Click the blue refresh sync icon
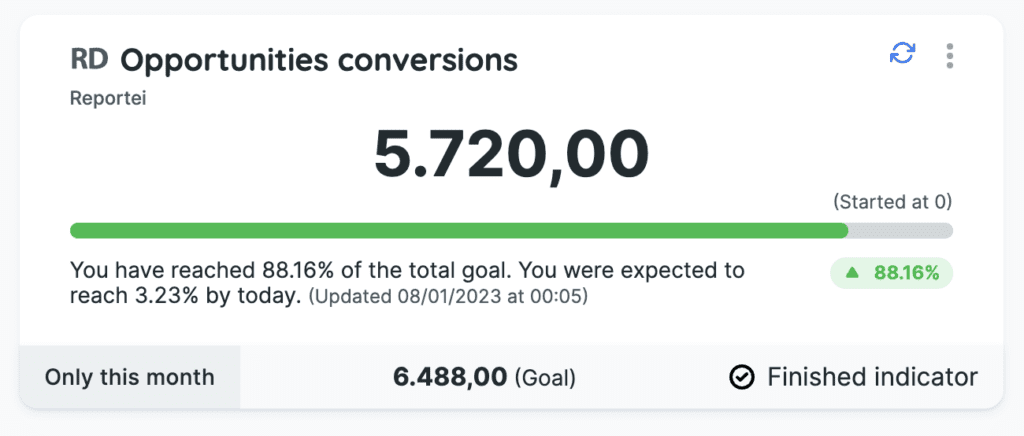Screen dimensions: 1024x436 tap(903, 54)
